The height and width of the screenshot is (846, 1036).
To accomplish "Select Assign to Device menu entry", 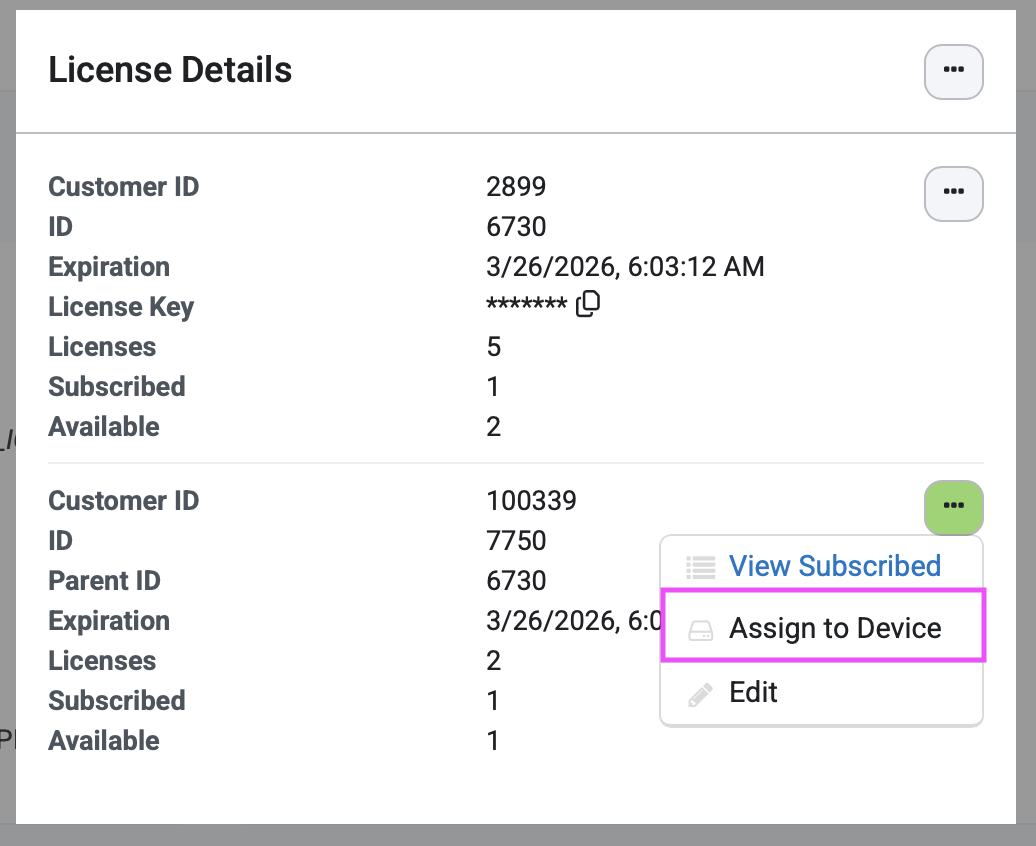I will [834, 629].
